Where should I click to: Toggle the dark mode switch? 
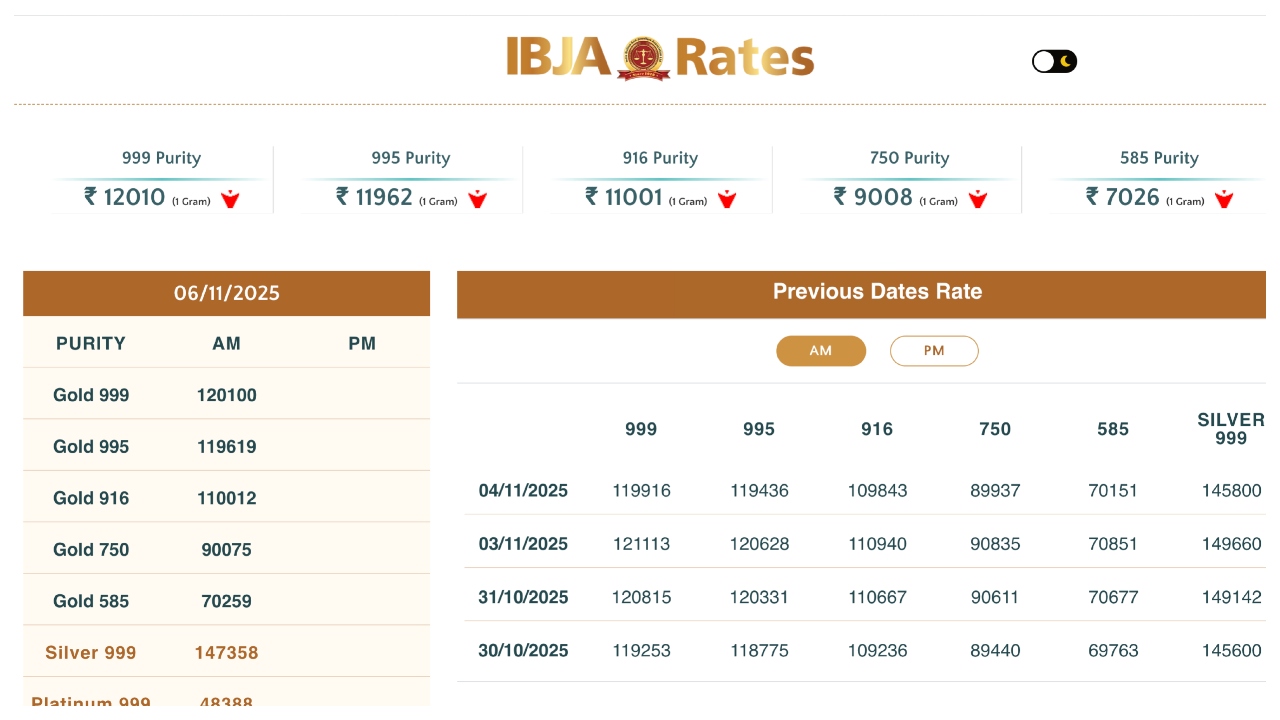tap(1054, 62)
